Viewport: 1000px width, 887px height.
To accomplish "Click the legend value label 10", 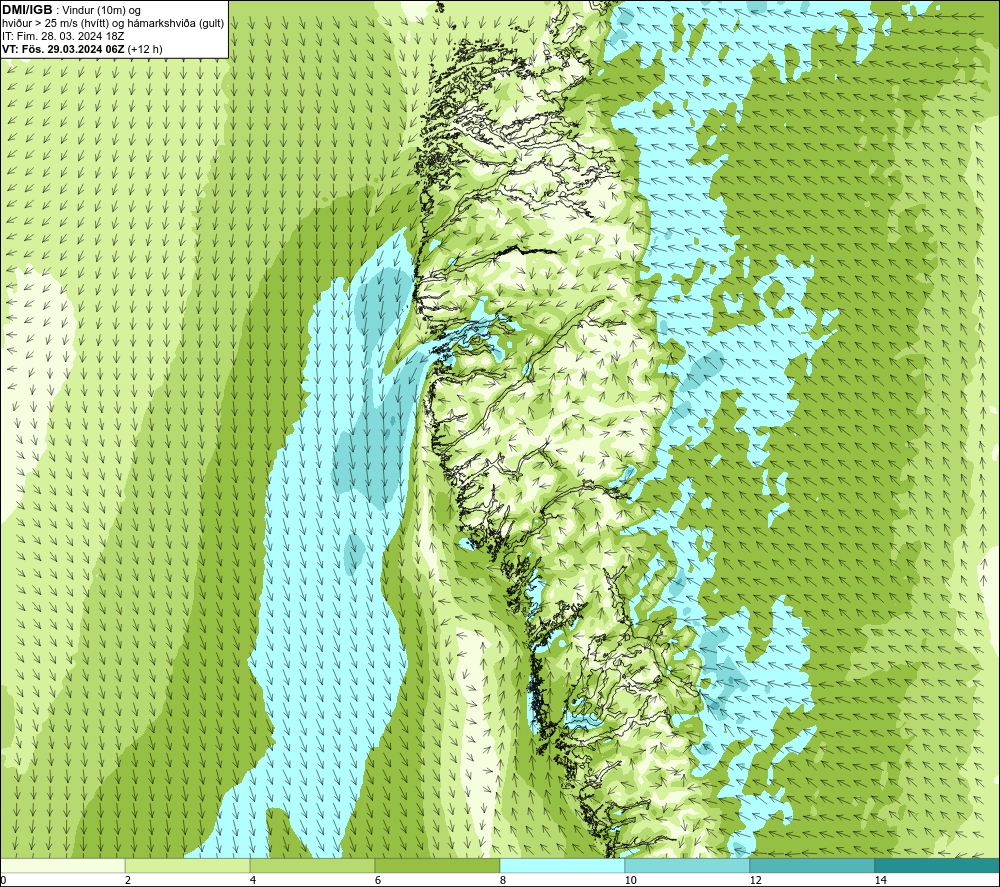I will pyautogui.click(x=630, y=880).
